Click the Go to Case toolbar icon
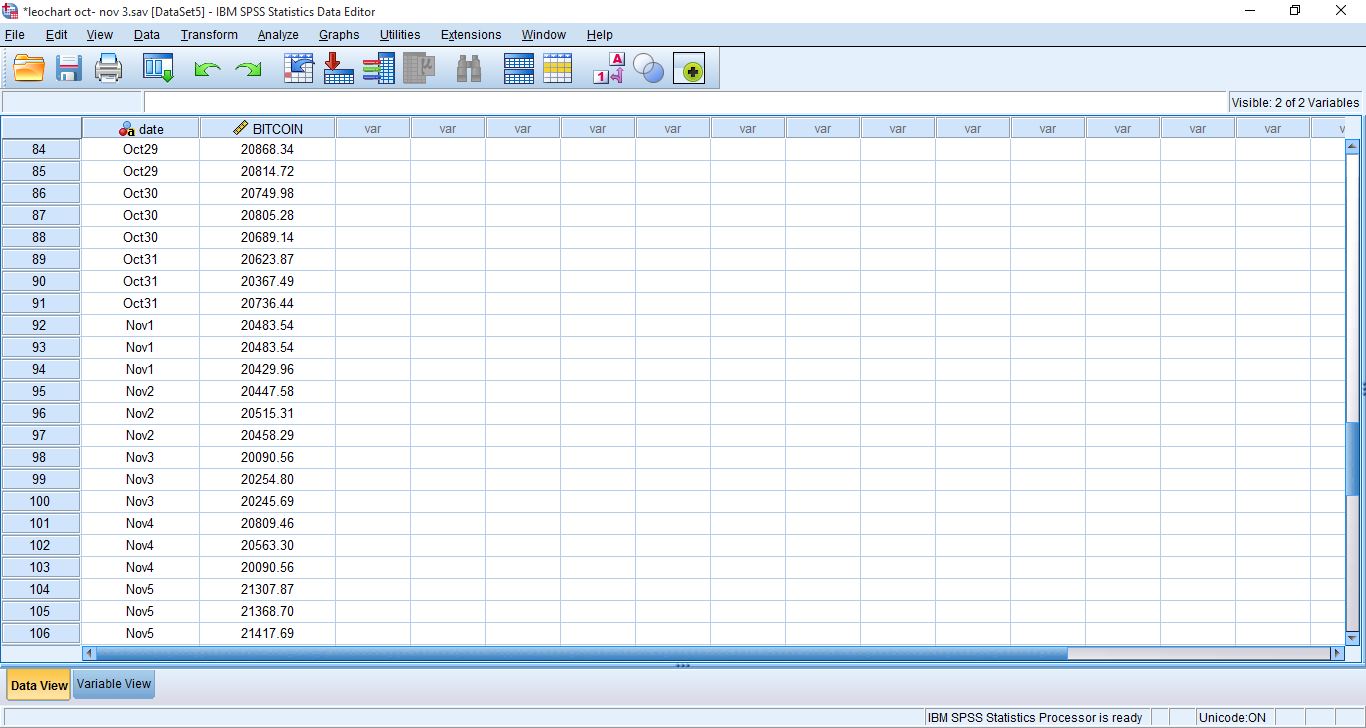Screen dimensions: 1366x728 click(299, 69)
